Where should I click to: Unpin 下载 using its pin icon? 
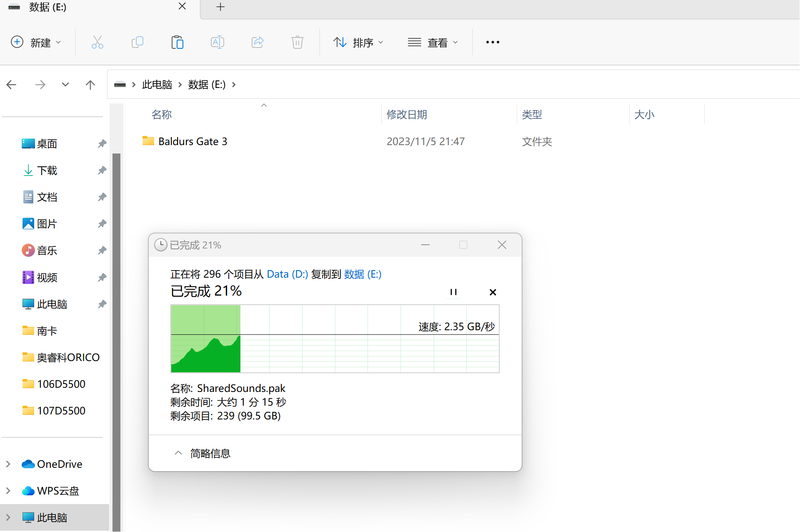pos(102,170)
